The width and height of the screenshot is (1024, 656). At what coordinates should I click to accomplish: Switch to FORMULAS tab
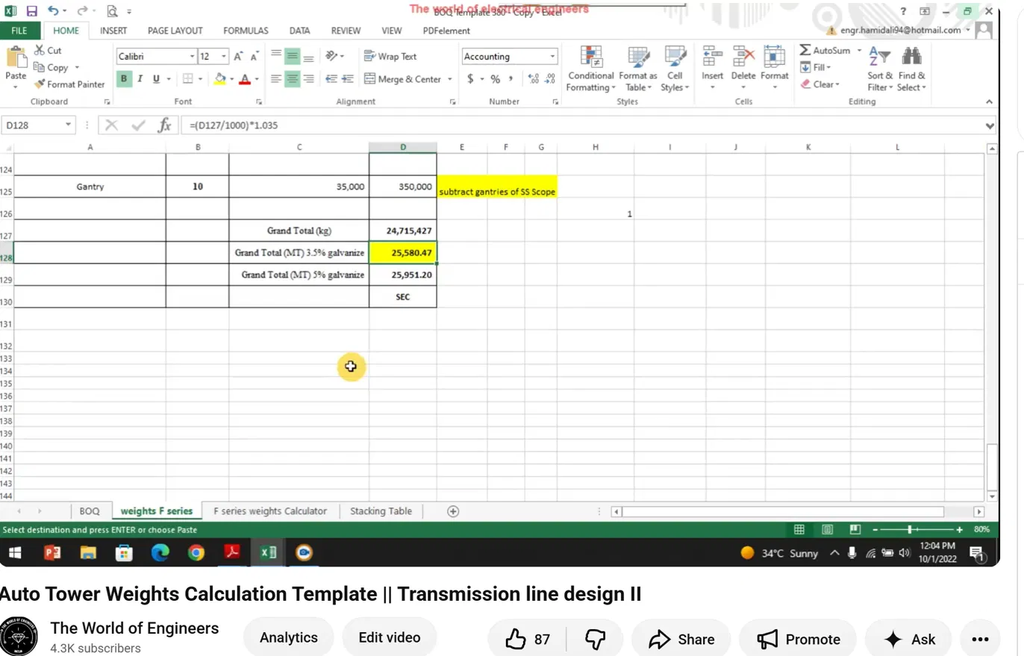(x=246, y=31)
